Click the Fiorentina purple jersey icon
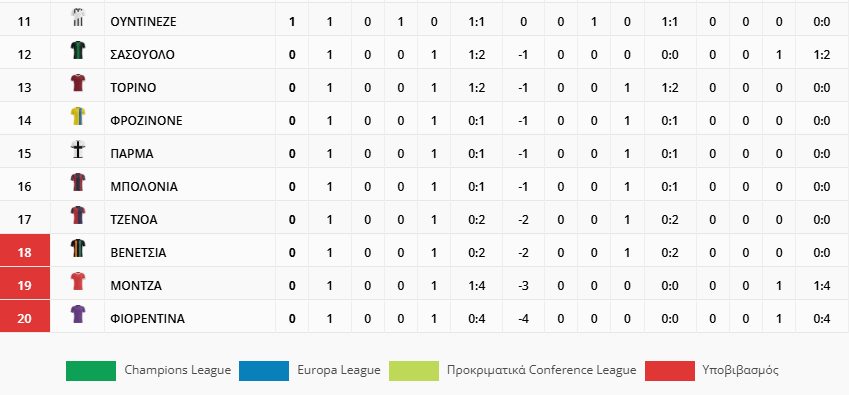 [78, 314]
